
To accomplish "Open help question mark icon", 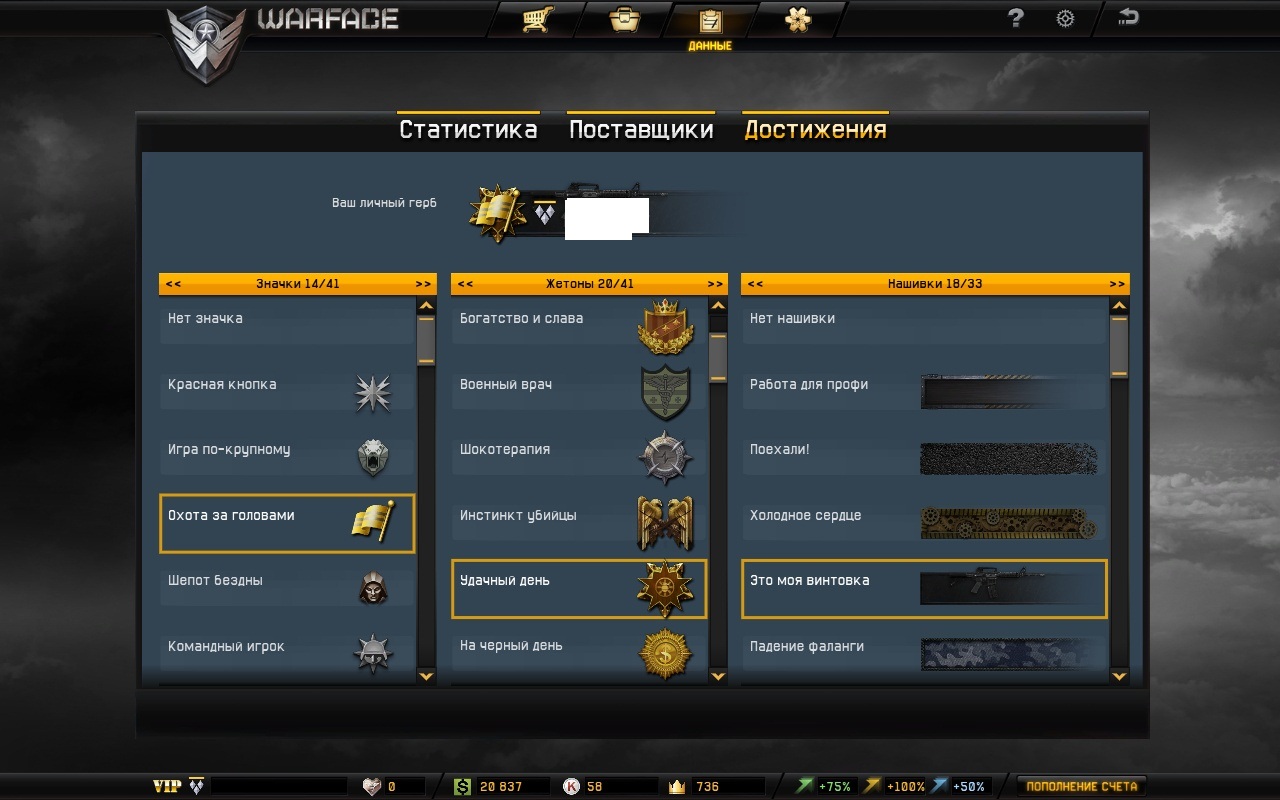I will (x=1016, y=18).
